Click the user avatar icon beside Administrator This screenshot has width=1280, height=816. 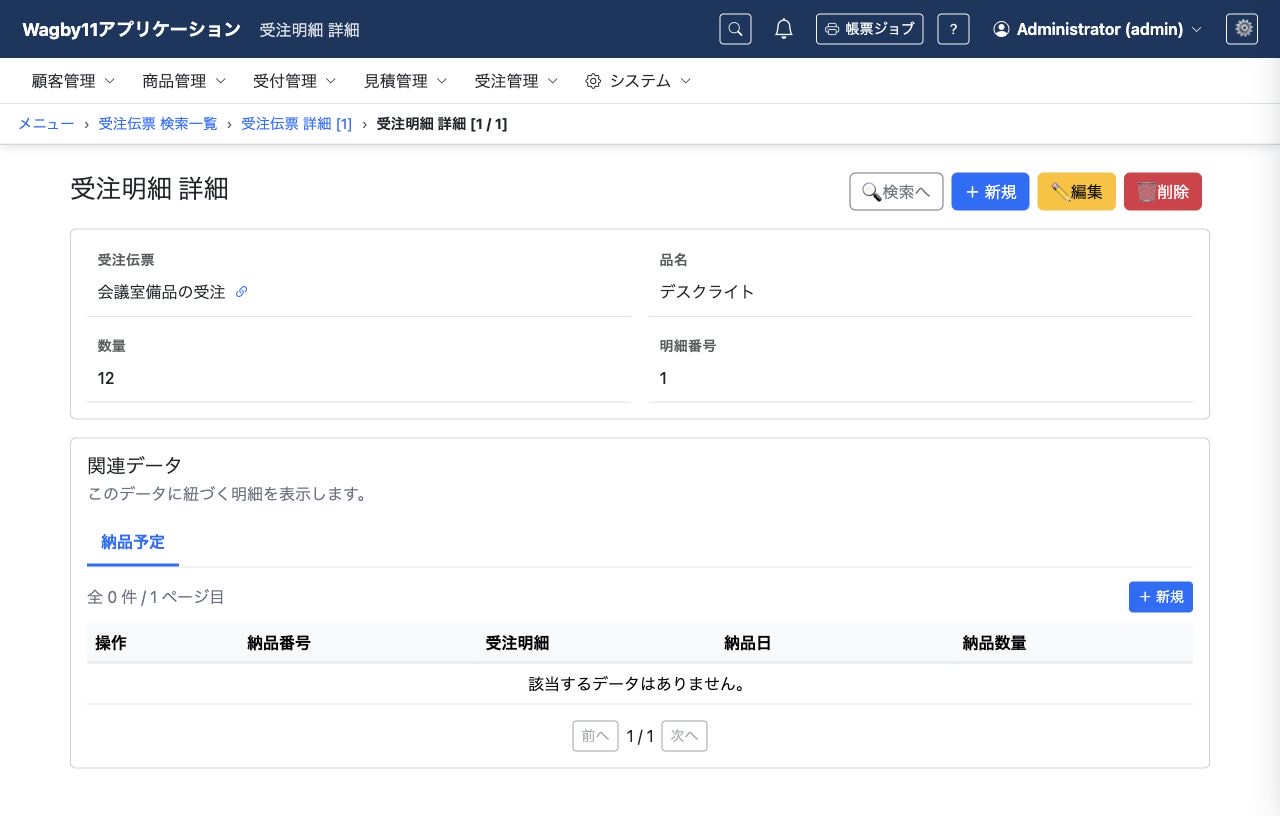[x=1001, y=29]
